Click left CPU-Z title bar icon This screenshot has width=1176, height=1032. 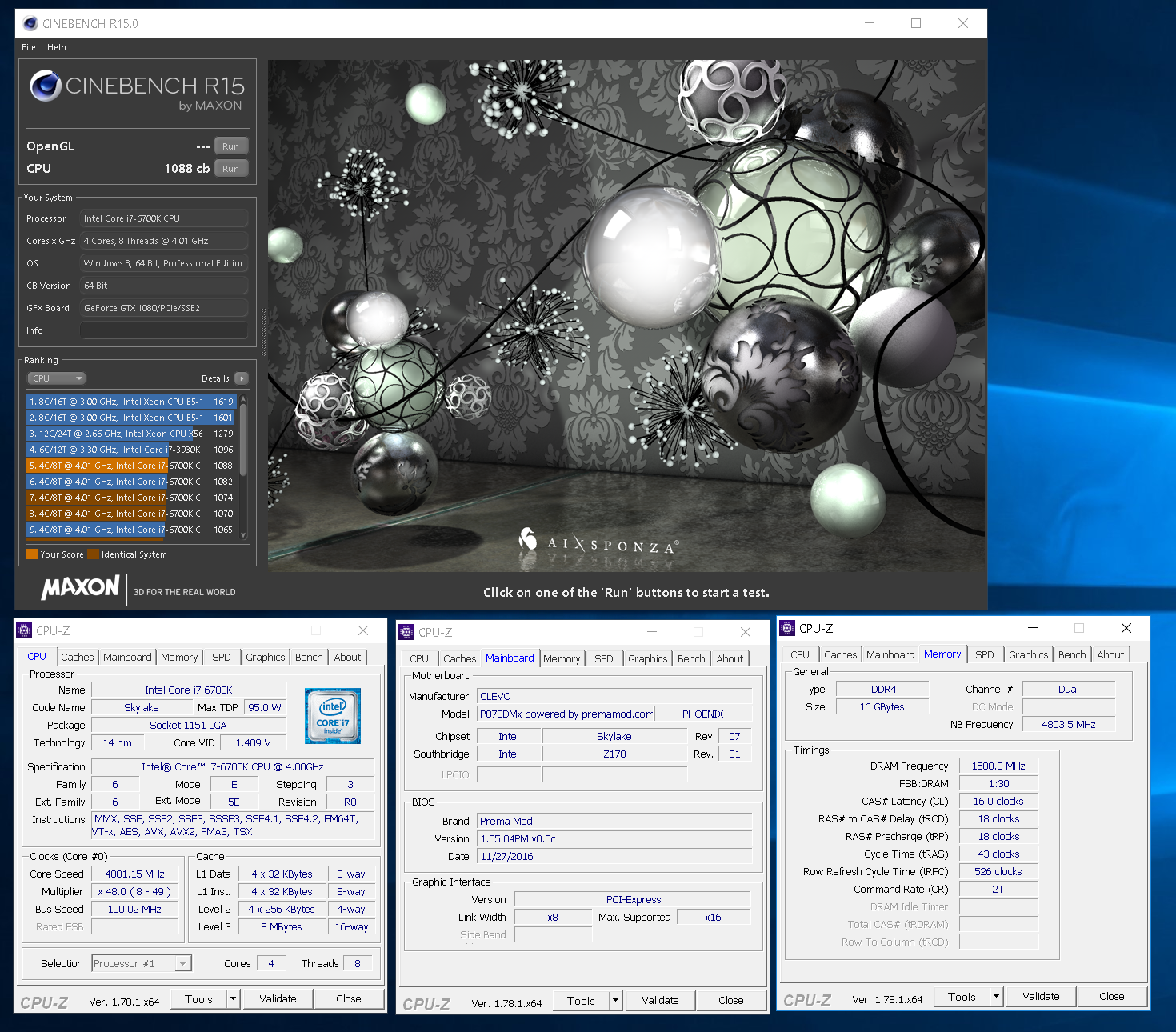(x=24, y=630)
